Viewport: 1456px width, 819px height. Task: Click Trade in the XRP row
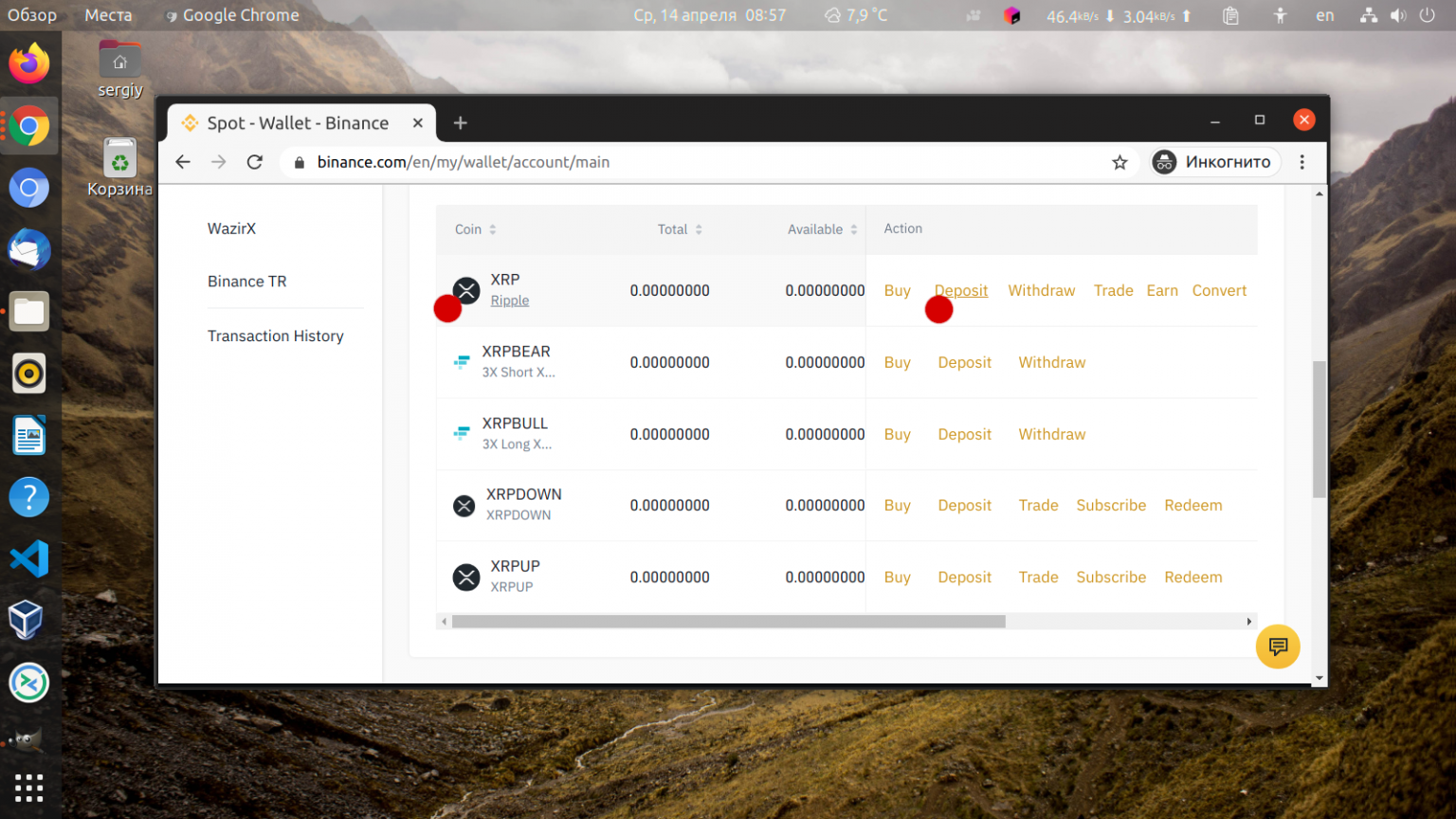click(1114, 291)
